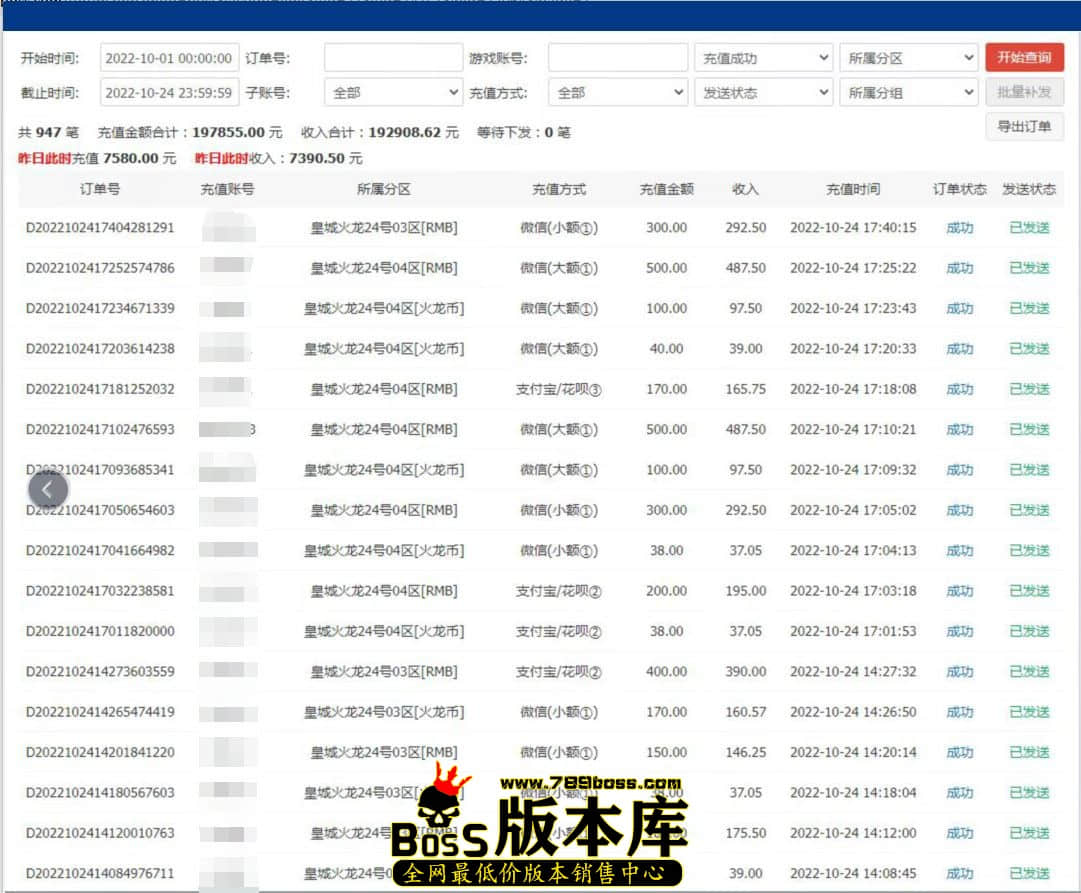The image size is (1081, 893).
Task: Click the 充值时间 column header
Action: [851, 190]
